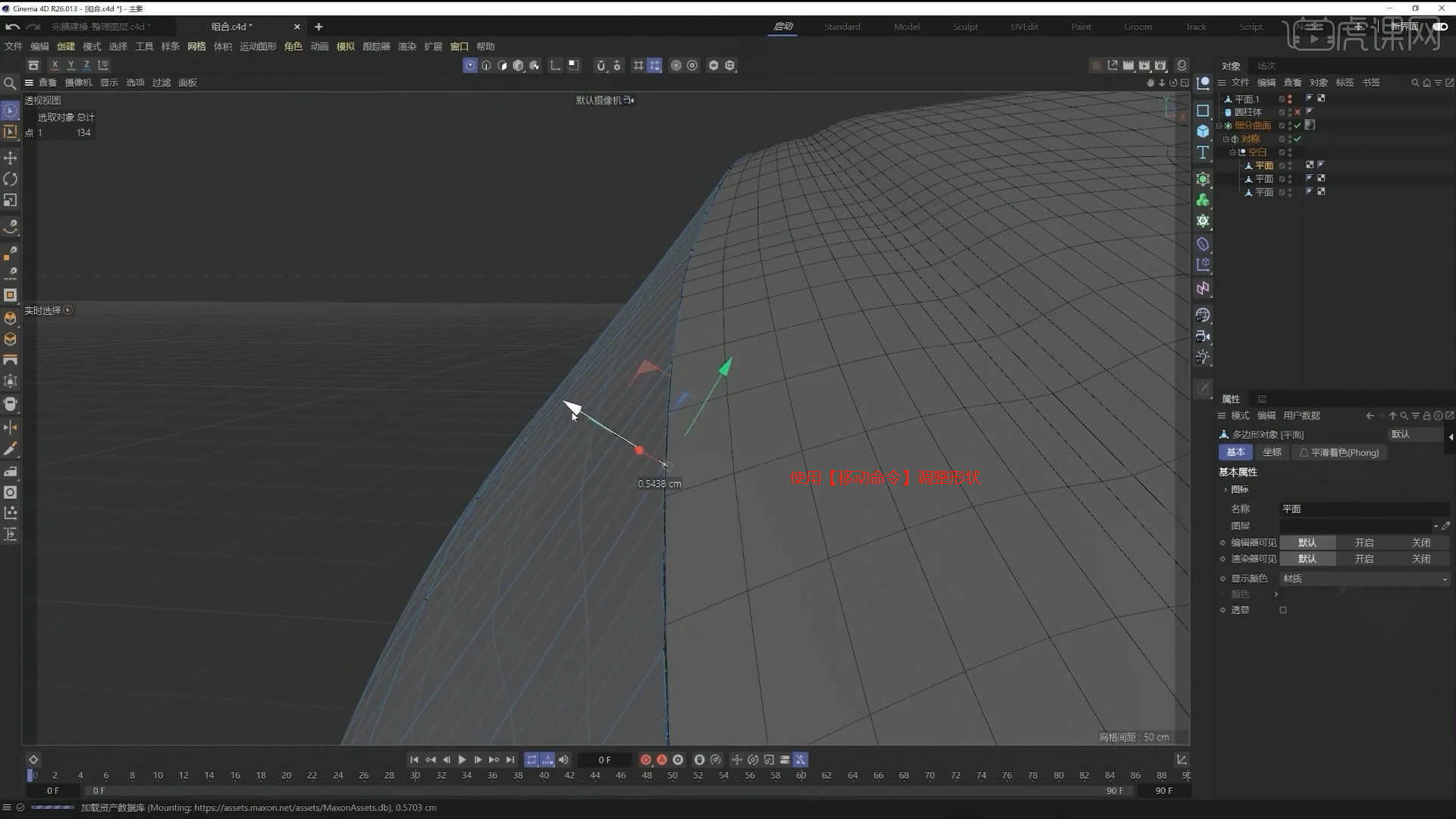The image size is (1456, 819).
Task: Click frame 30 on timeline ruler
Action: 415,776
